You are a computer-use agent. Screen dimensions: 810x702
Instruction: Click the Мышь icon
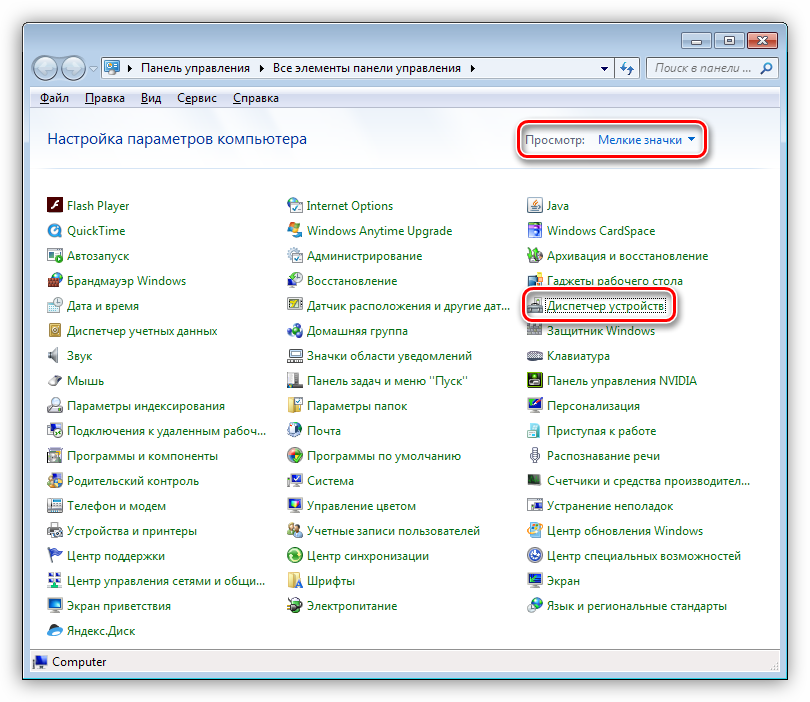[x=55, y=381]
